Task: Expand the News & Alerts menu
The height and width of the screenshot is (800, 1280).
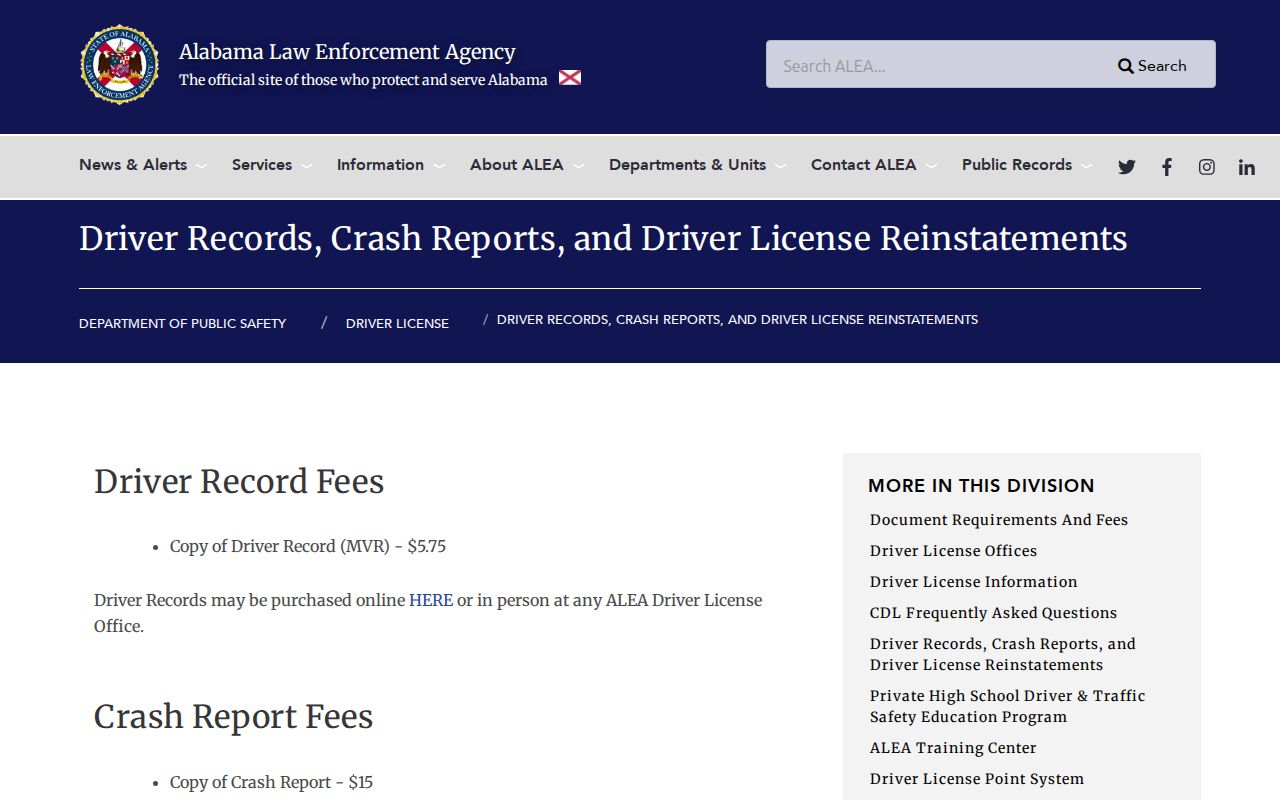Action: [143, 165]
